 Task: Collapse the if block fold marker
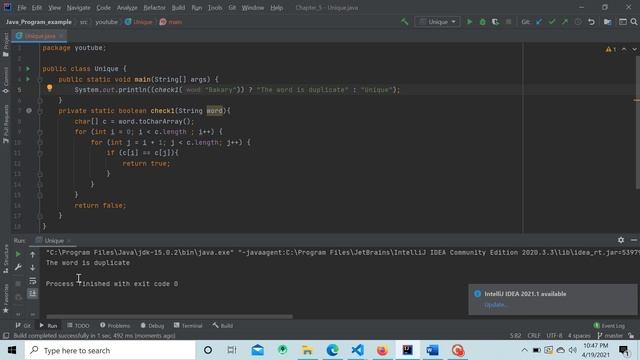coord(40,153)
